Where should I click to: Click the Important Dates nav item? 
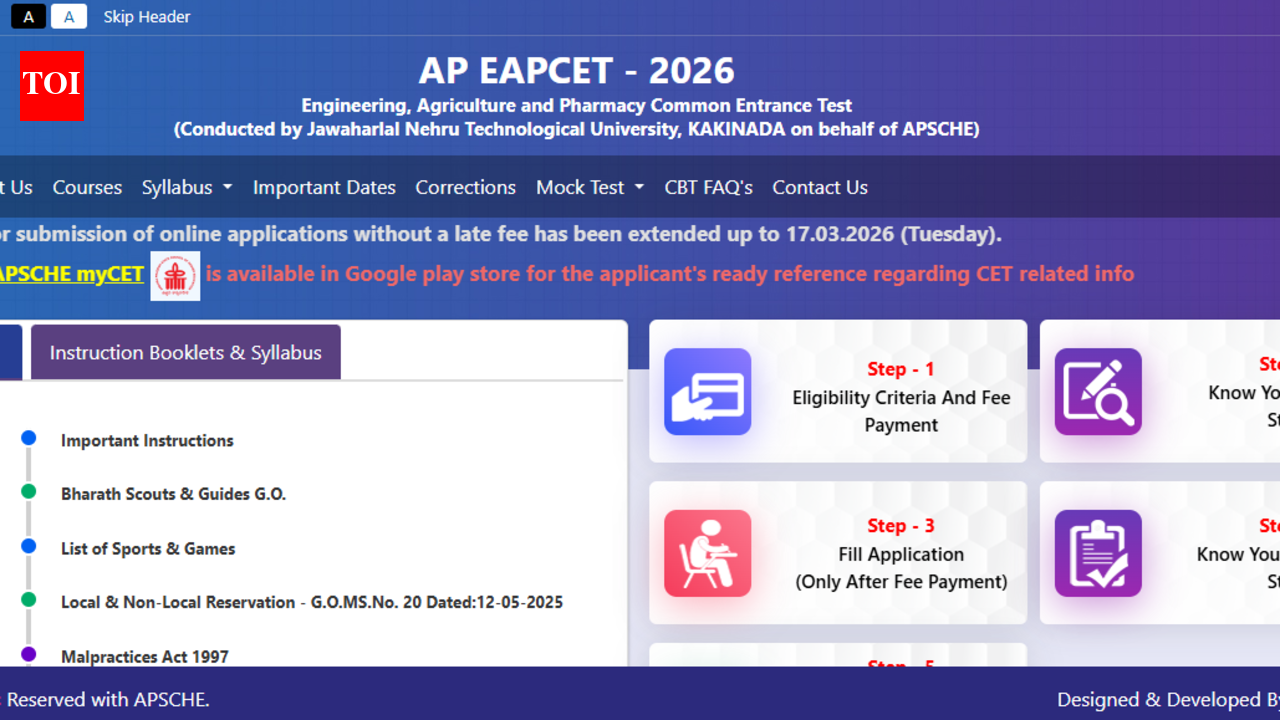pos(324,187)
